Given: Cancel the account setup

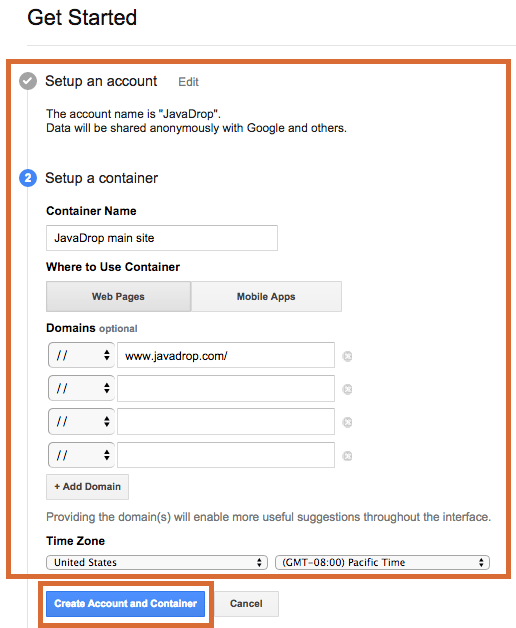Looking at the screenshot, I should [246, 604].
